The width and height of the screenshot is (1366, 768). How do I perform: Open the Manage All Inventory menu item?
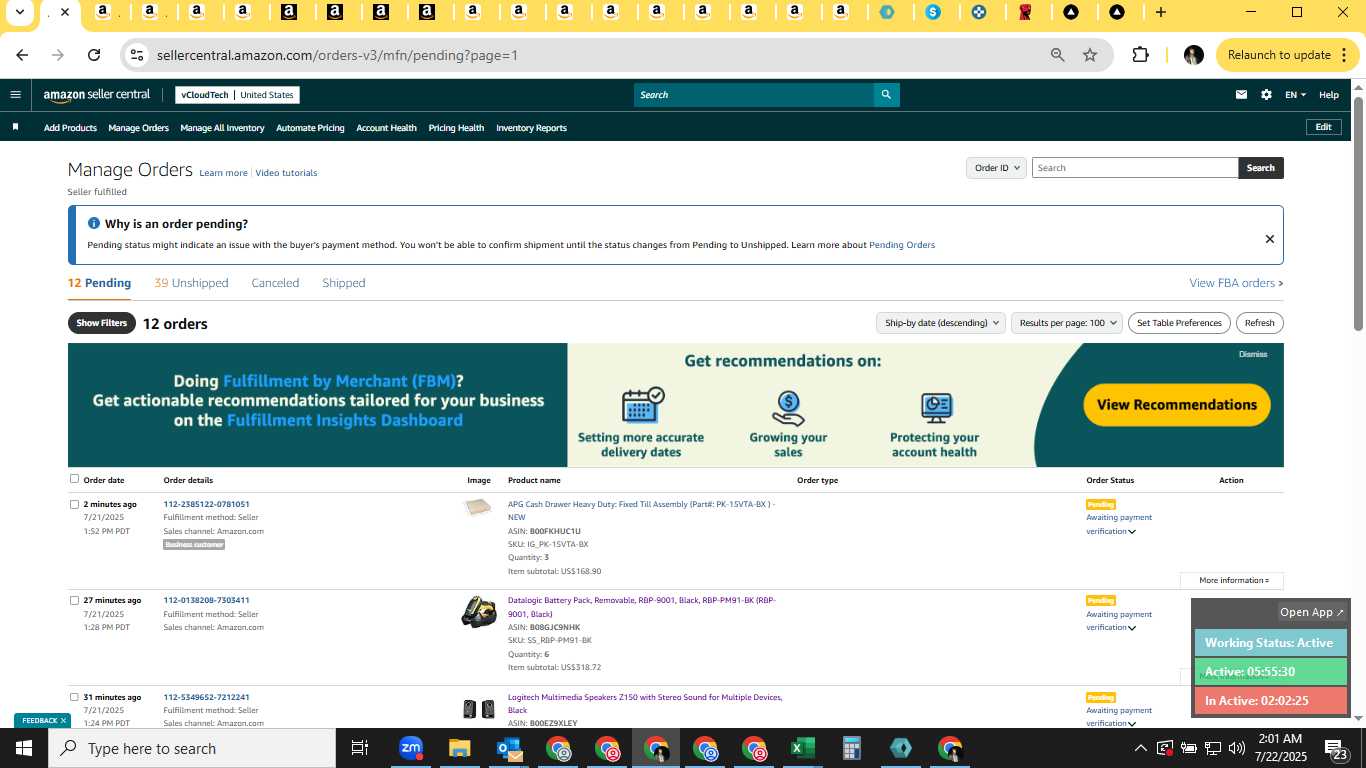tap(222, 128)
